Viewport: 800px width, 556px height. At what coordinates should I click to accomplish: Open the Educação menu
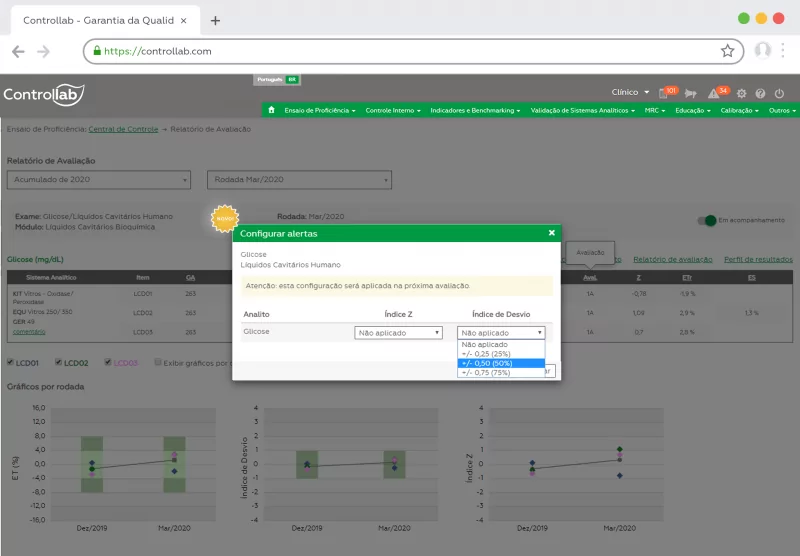point(693,110)
